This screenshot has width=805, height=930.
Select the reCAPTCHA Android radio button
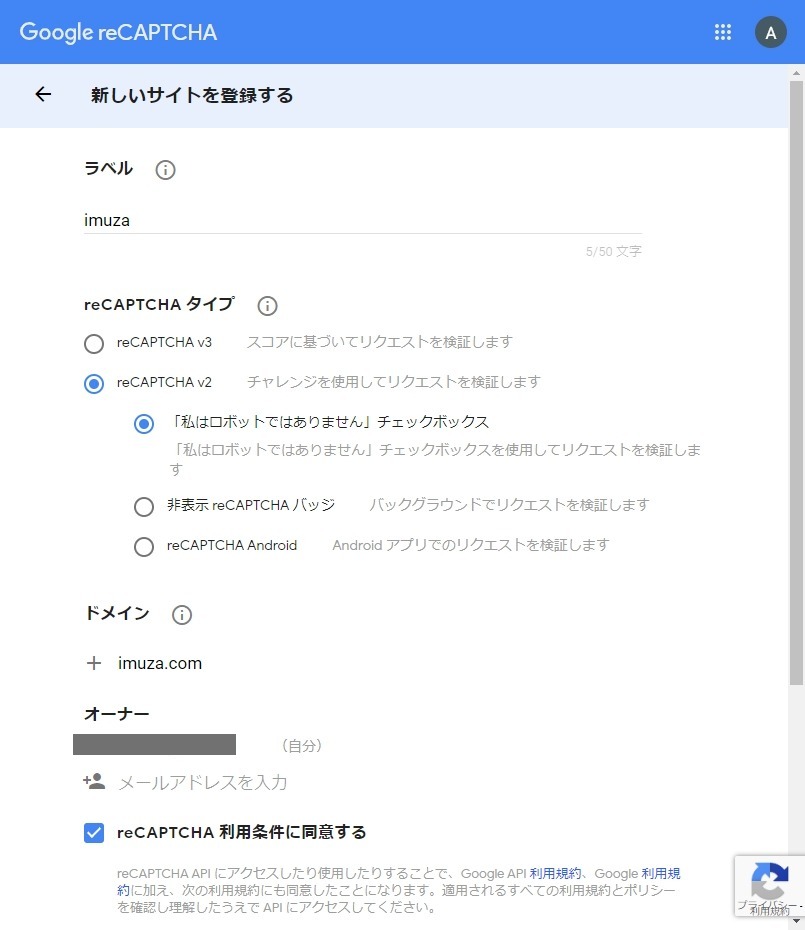tap(144, 546)
